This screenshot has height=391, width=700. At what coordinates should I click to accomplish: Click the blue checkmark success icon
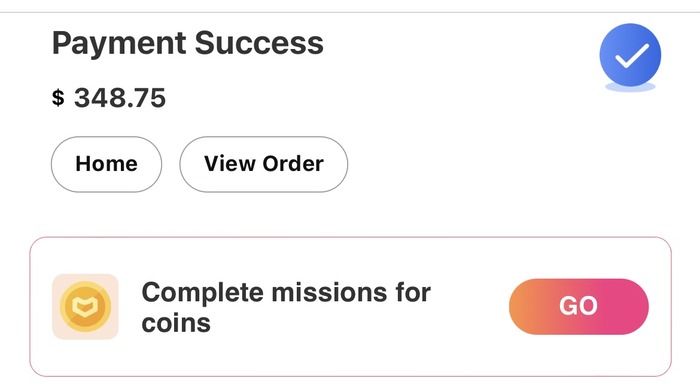(630, 55)
